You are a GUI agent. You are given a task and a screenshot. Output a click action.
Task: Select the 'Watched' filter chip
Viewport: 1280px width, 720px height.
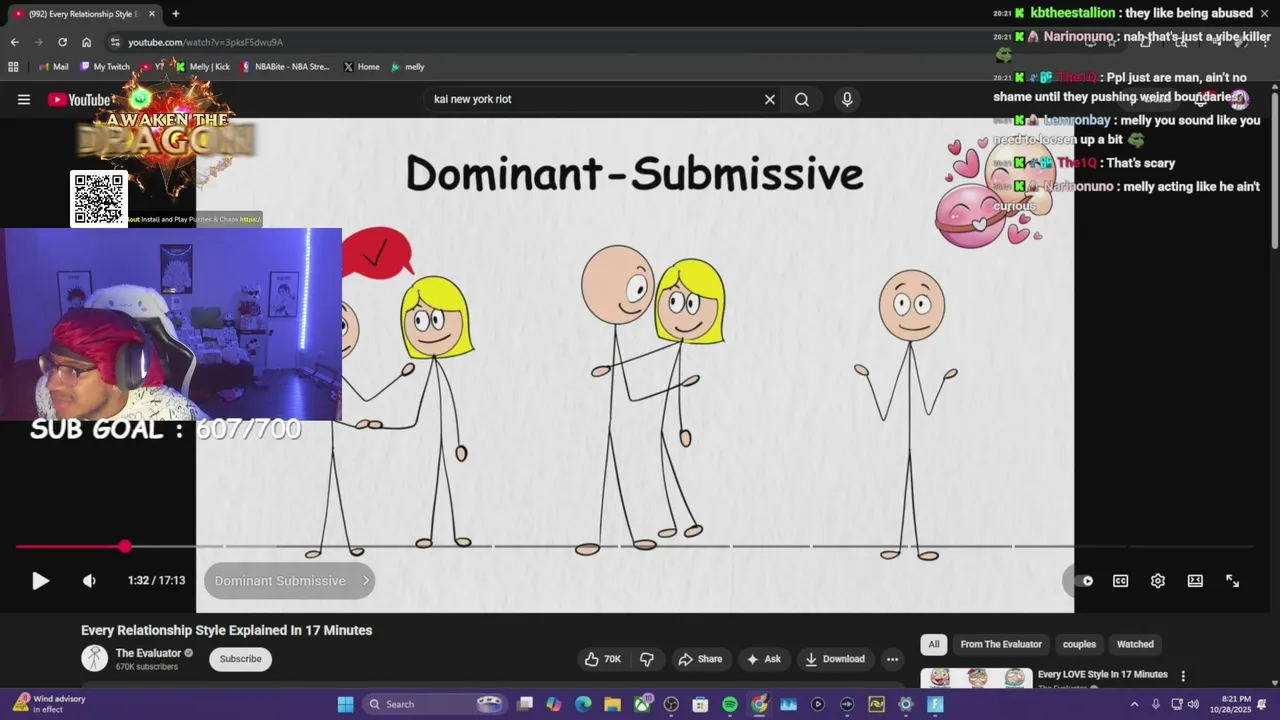1135,644
